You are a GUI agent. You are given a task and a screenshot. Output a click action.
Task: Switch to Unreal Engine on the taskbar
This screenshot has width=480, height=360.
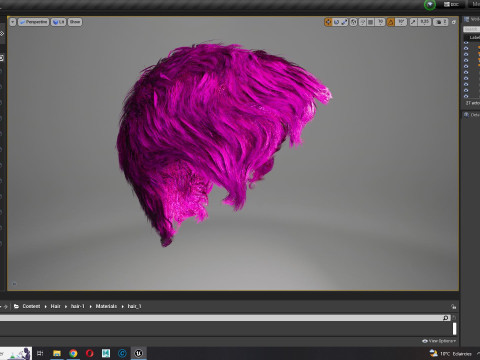139,353
